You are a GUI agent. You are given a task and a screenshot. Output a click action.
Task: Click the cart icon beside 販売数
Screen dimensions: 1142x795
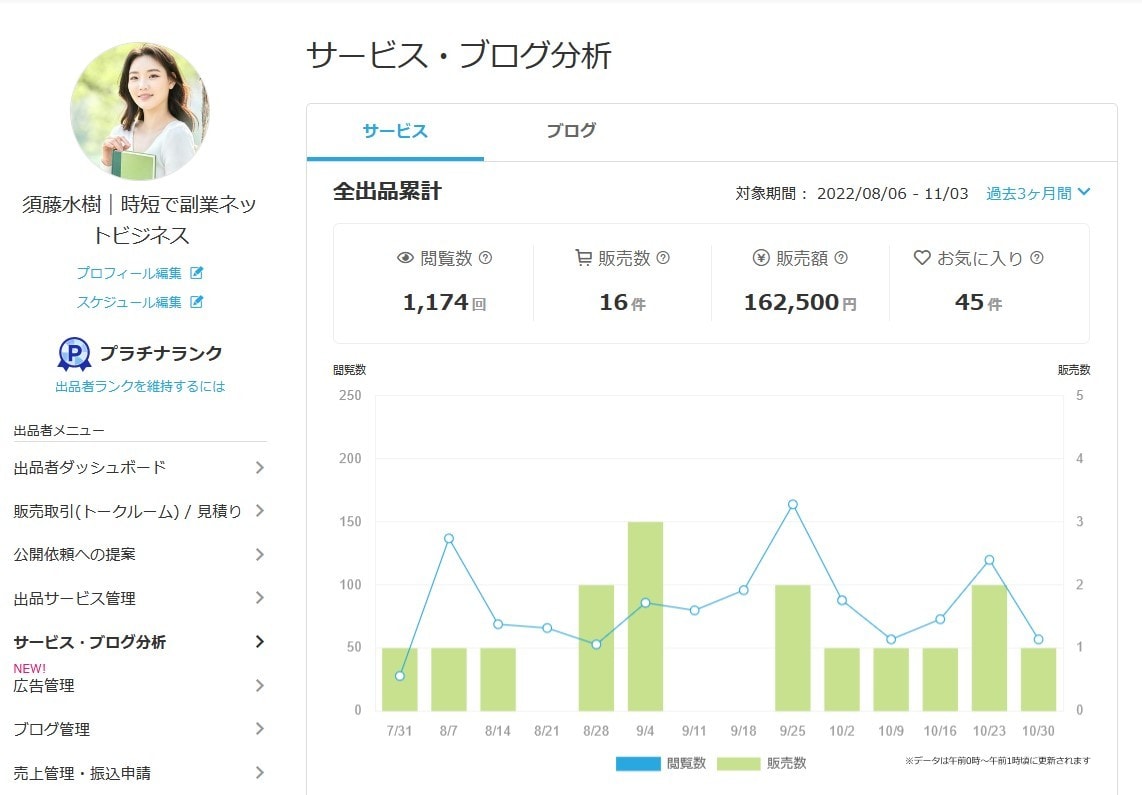583,258
